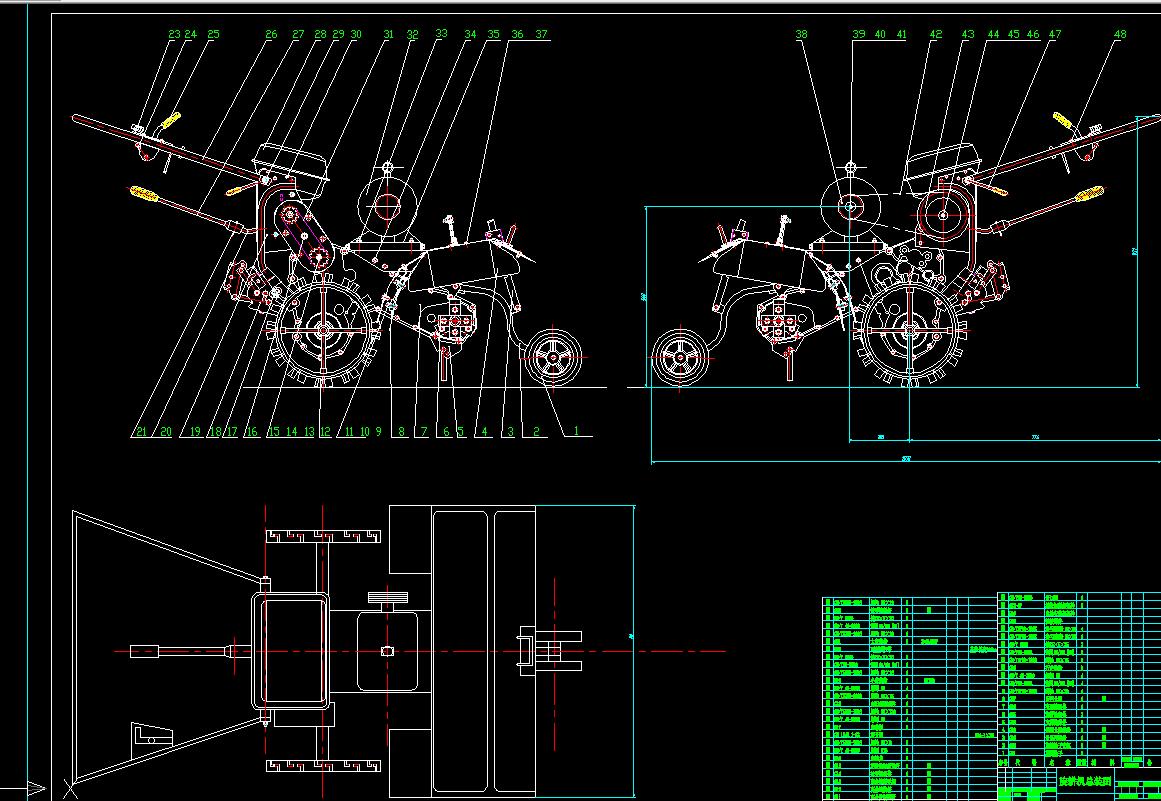Click part number 37 label
Viewport: 1161px width, 801px height.
coord(541,34)
